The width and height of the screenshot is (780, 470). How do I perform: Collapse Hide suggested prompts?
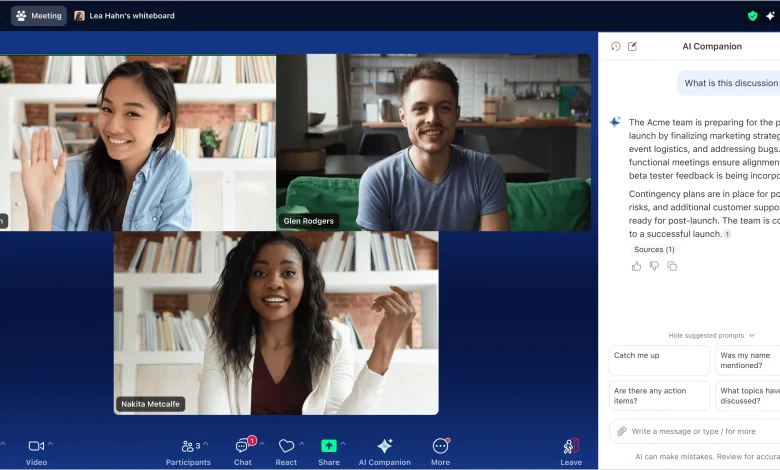[711, 336]
